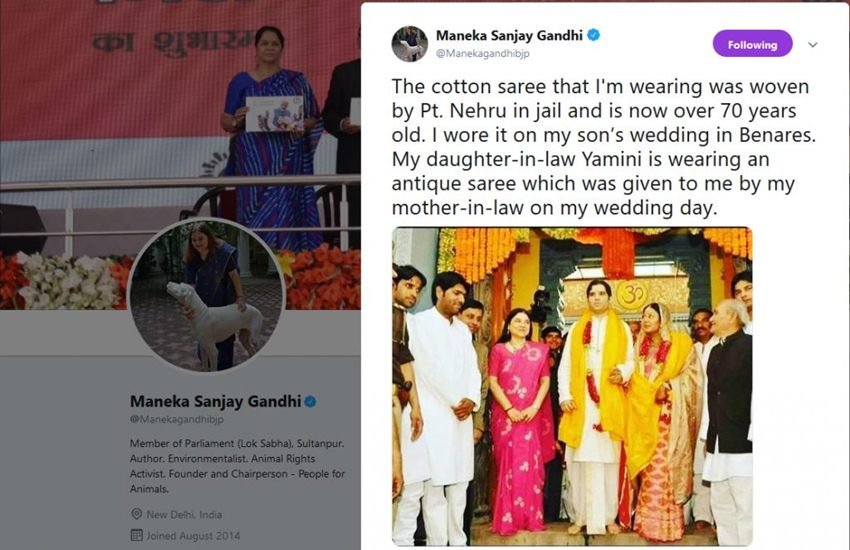
Task: Click New Delhi, India location text
Action: (184, 514)
